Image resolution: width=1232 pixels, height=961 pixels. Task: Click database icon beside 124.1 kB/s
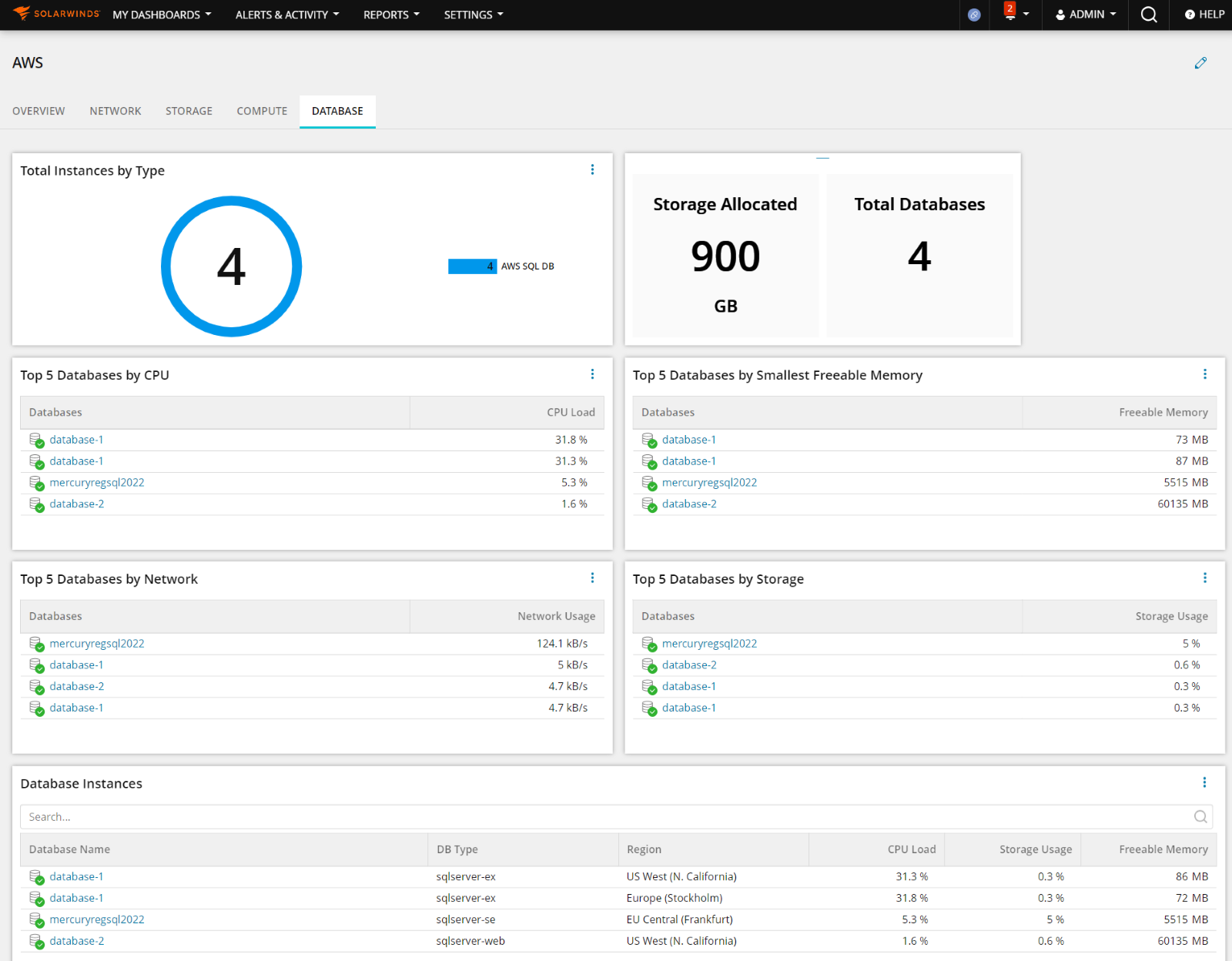36,645
